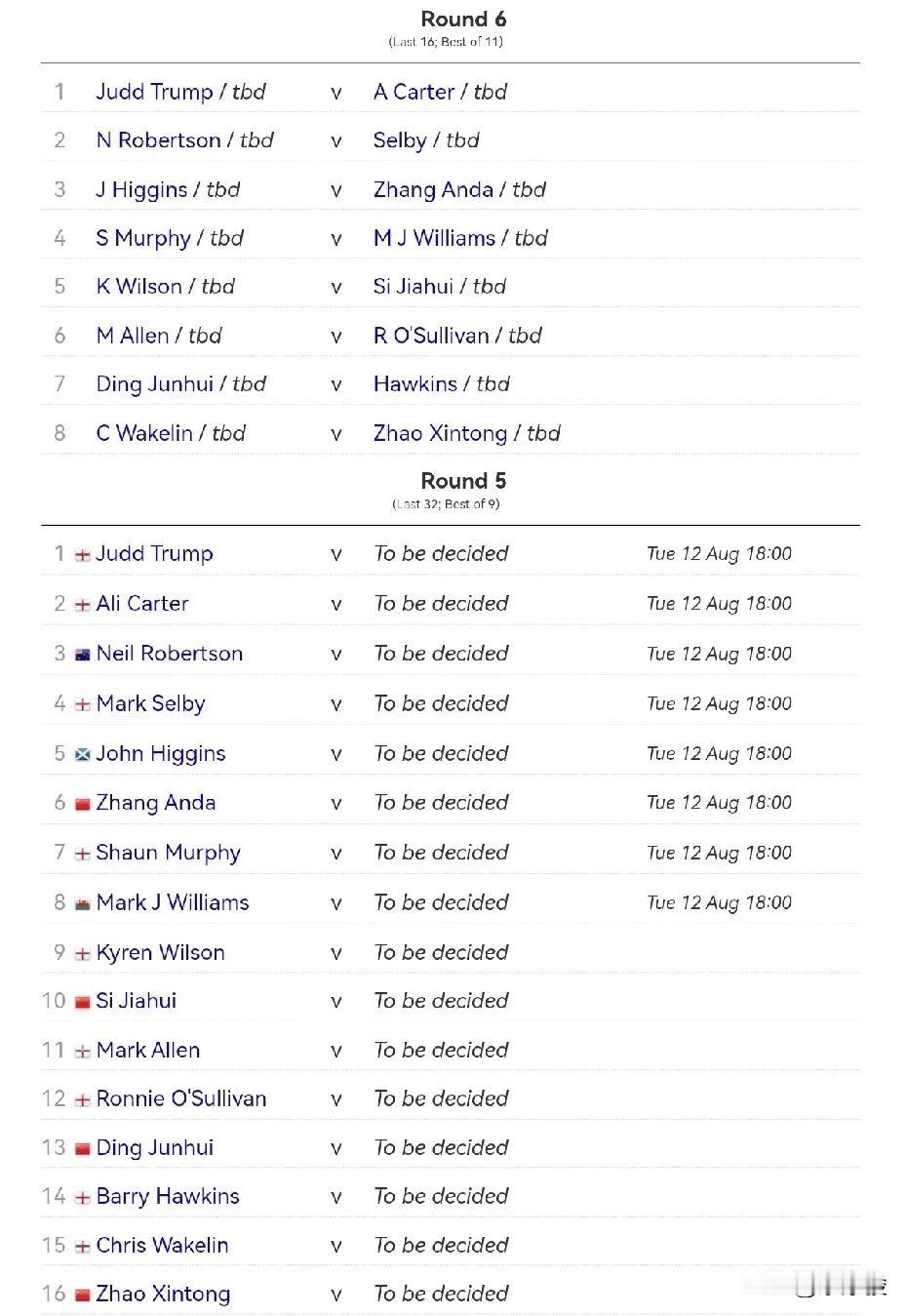This screenshot has height=1316, width=907.
Task: Click Australian flag next to Neil Robertson
Action: [83, 655]
